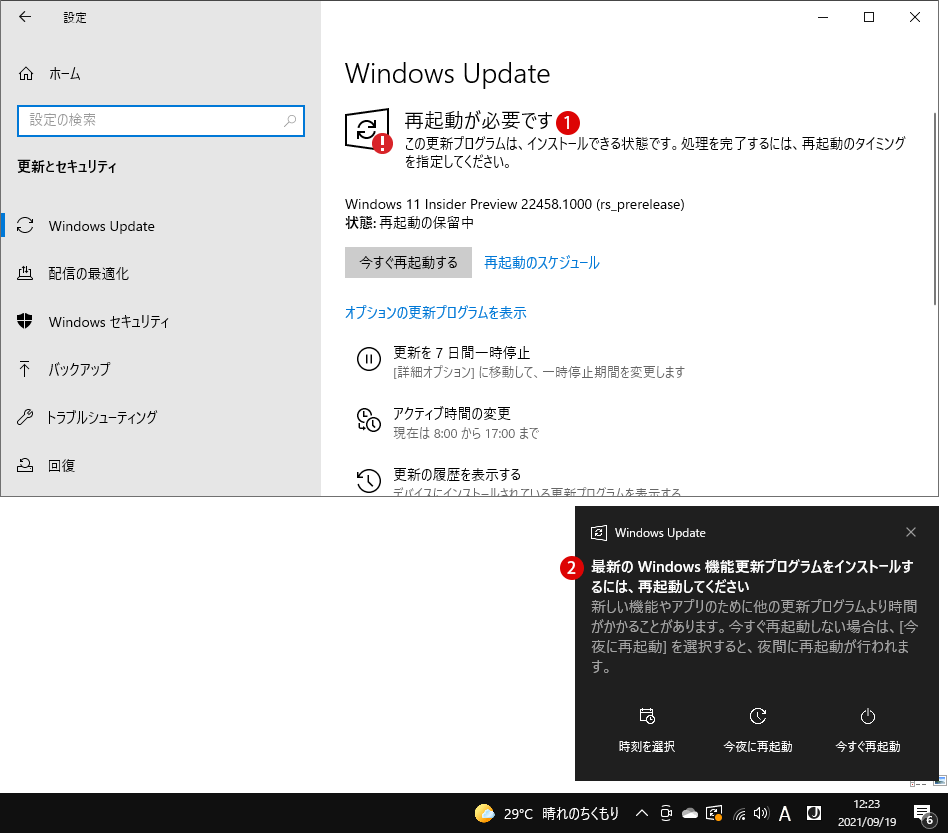Screen dimensions: 948x833
Task: Click the Meet Now tray icon
Action: click(666, 814)
